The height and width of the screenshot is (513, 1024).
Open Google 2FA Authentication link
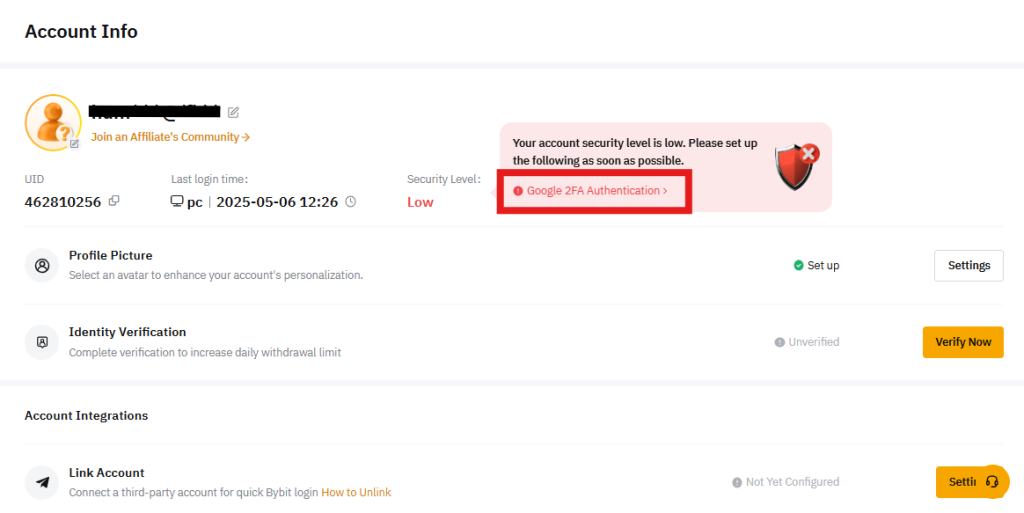(x=597, y=191)
